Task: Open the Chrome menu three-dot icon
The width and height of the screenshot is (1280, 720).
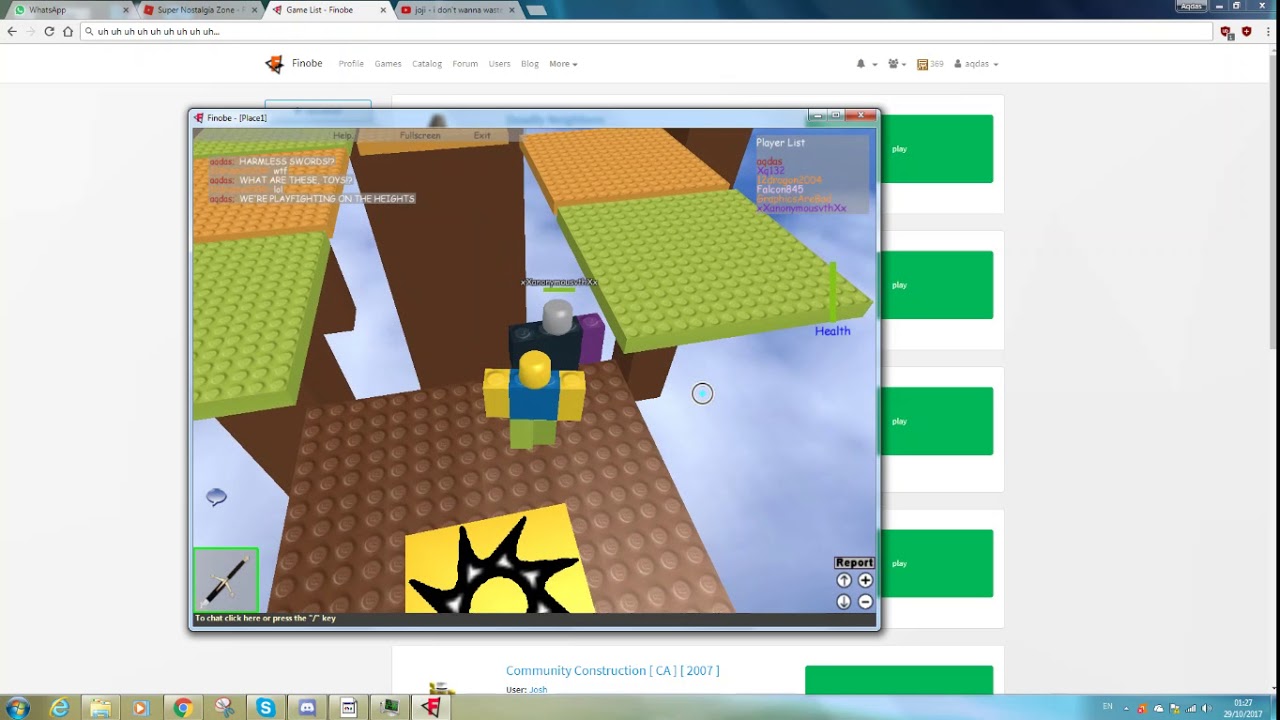Action: (1268, 31)
